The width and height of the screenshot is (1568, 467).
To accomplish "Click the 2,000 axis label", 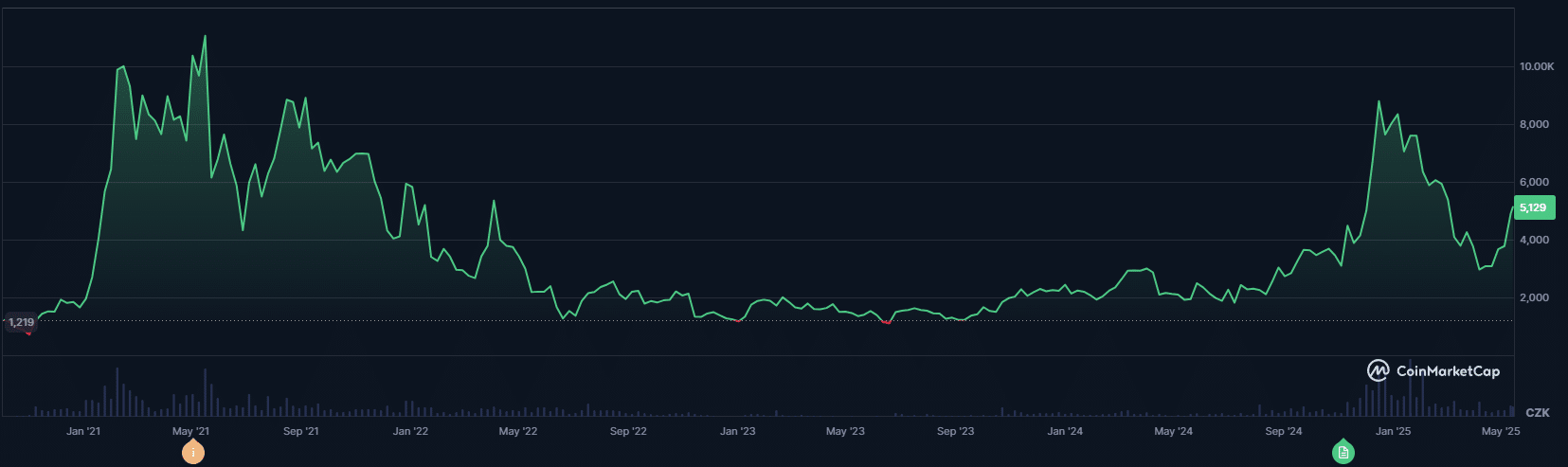I will click(x=1534, y=297).
